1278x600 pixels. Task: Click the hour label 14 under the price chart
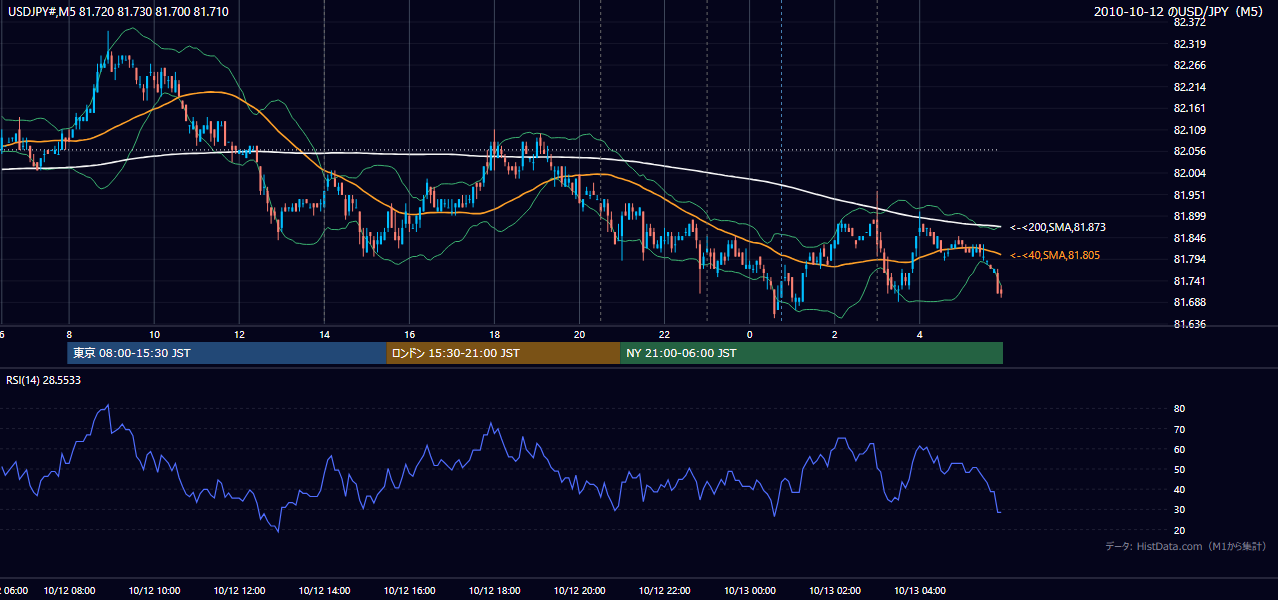pyautogui.click(x=324, y=334)
